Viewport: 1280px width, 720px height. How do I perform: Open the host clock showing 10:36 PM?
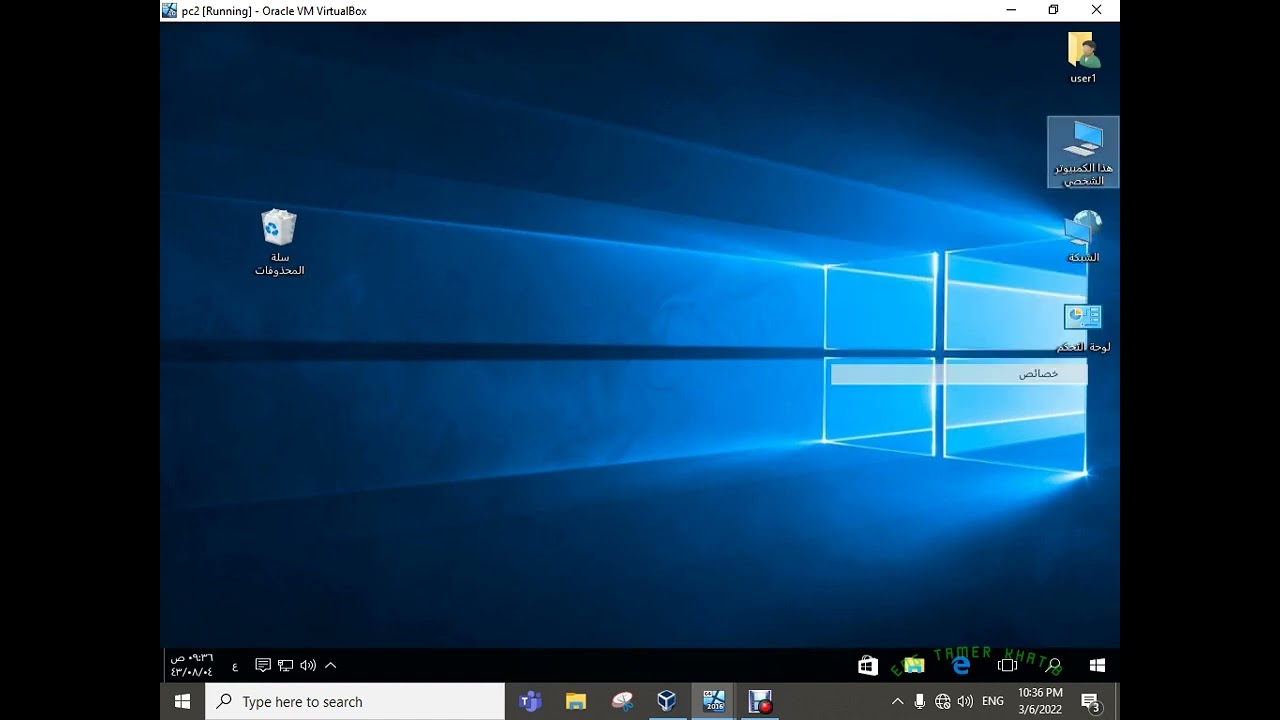pos(1040,701)
